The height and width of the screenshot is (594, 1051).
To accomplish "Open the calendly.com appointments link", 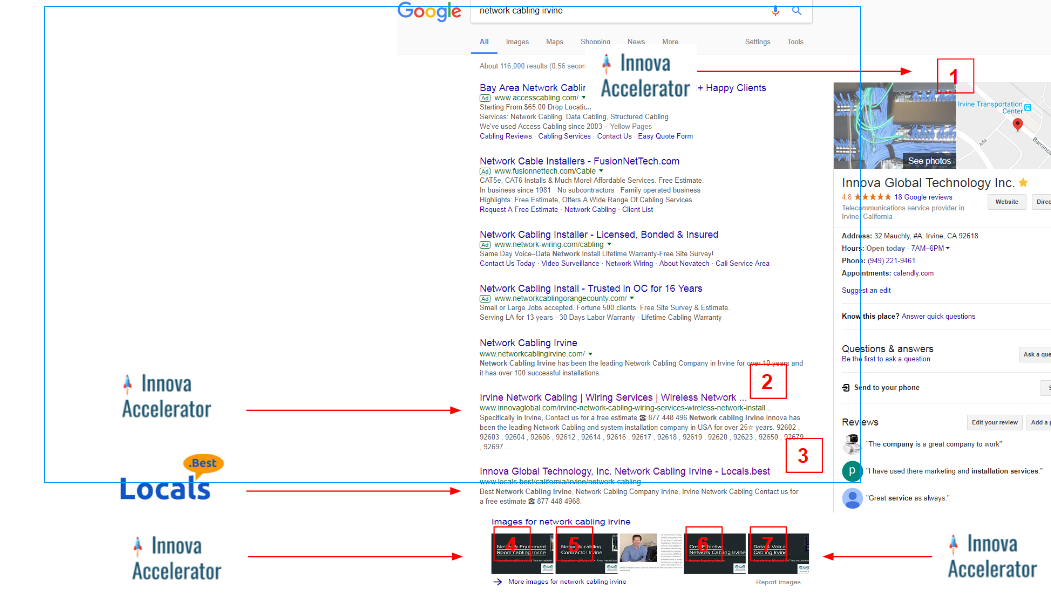I will (x=913, y=274).
